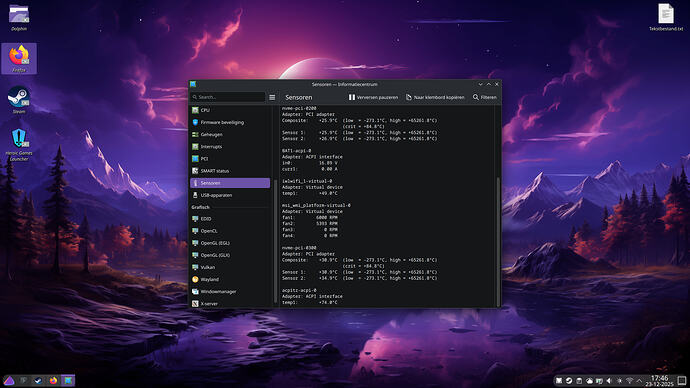Open the OpenCL icon entry
Screen dimensions: 690x388
click(x=195, y=231)
